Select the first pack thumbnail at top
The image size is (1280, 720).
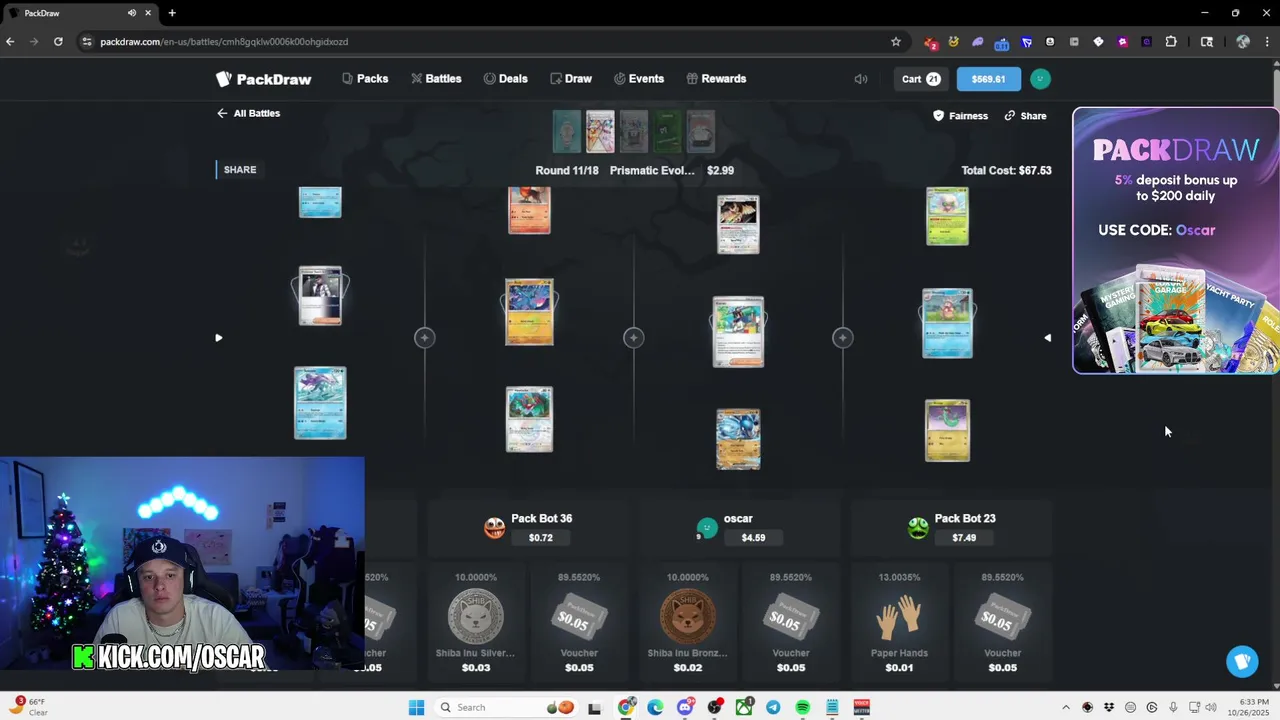(x=567, y=132)
